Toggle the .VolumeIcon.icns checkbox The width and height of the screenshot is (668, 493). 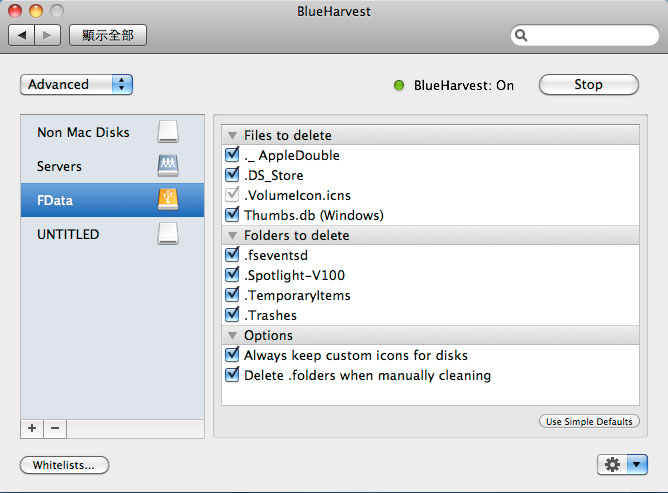(232, 194)
